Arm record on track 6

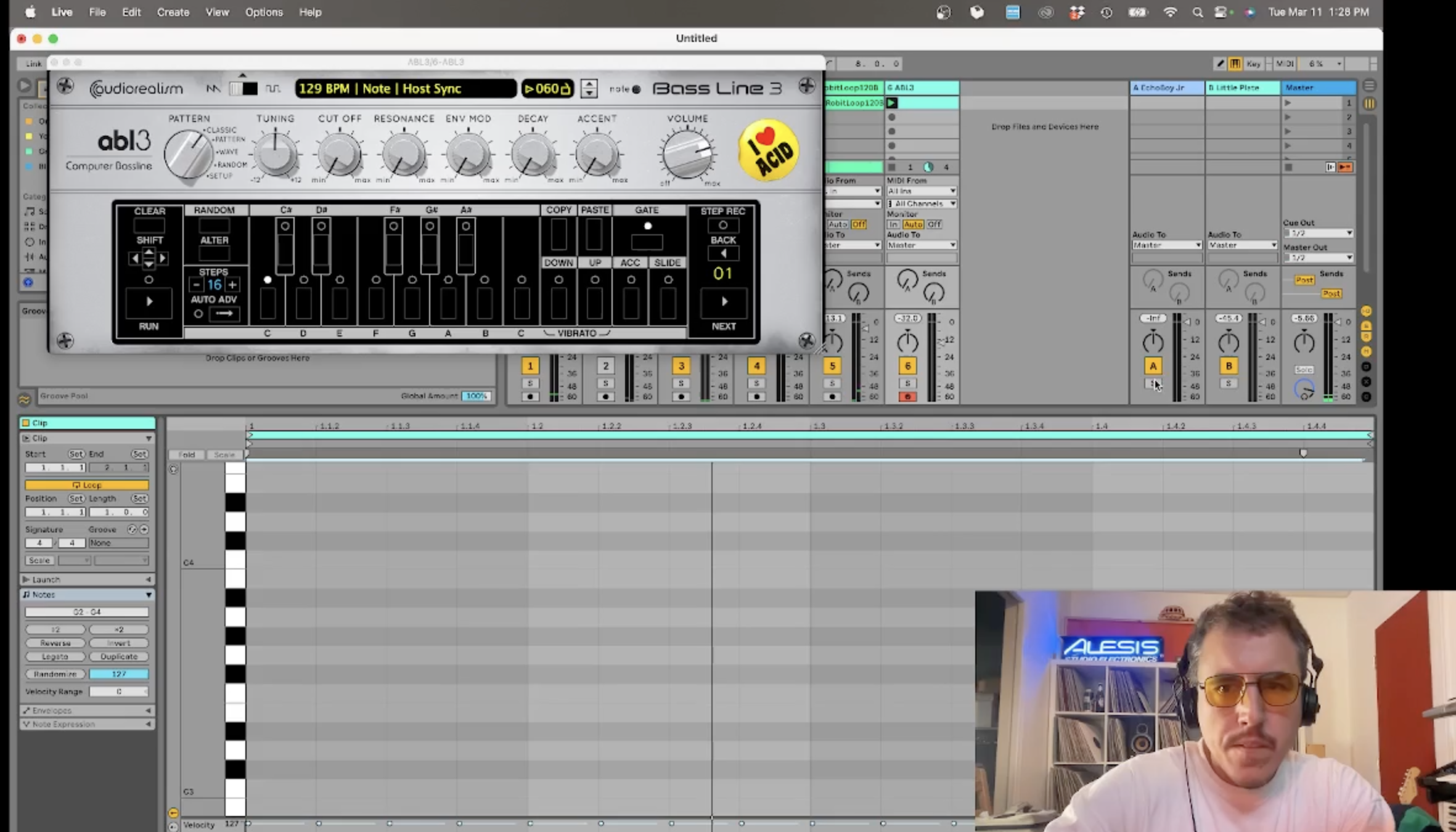(x=907, y=396)
